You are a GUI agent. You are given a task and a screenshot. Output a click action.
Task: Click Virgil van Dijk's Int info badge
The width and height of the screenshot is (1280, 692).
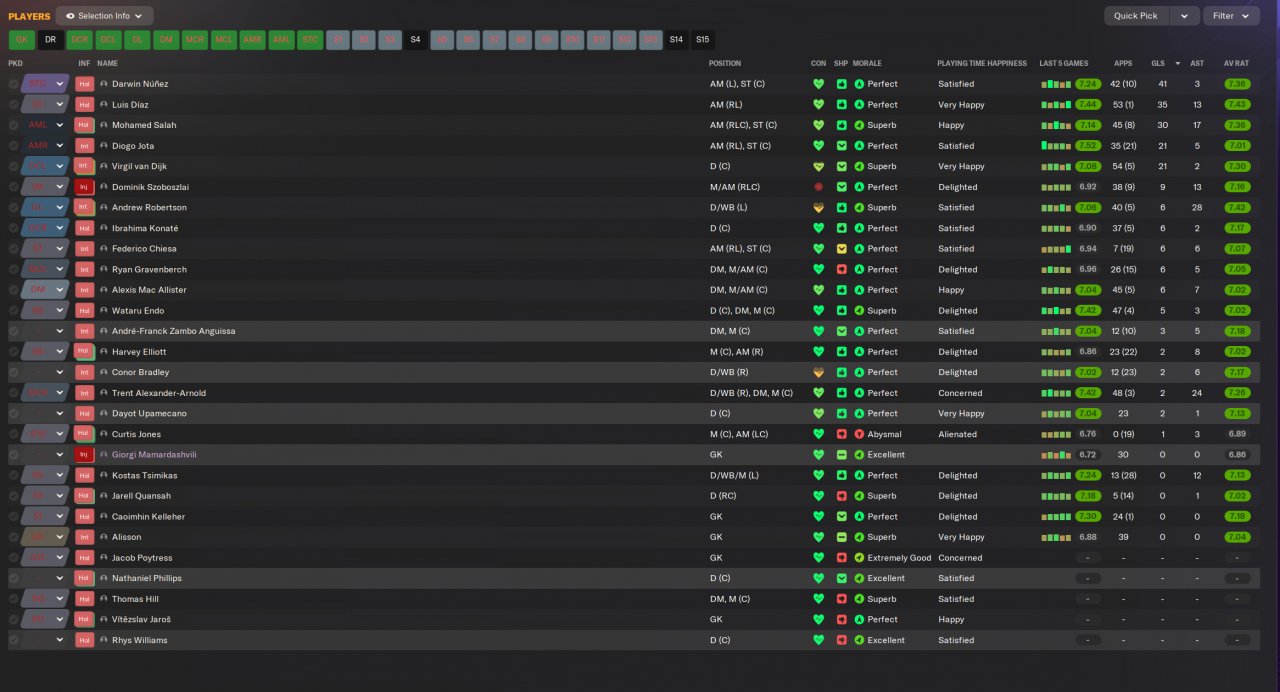(84, 166)
